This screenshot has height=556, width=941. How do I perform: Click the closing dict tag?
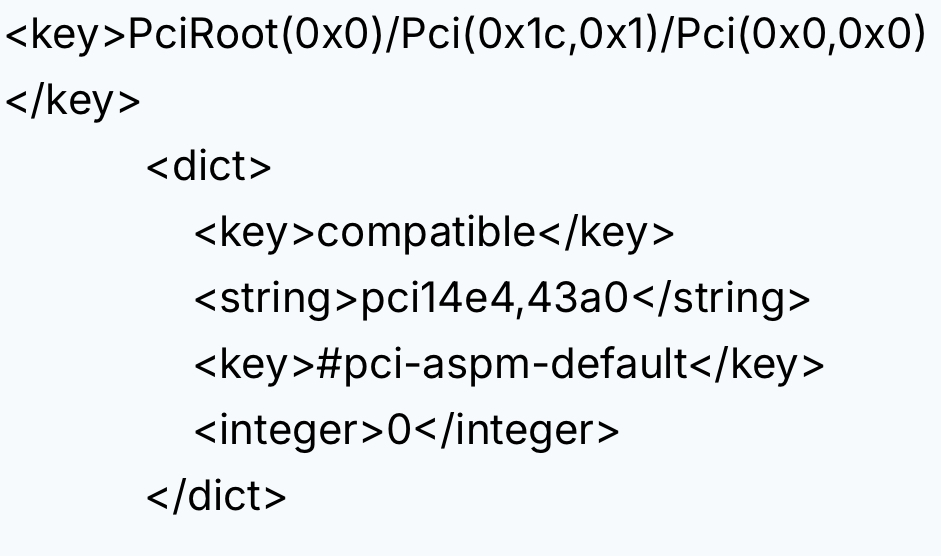point(216,496)
